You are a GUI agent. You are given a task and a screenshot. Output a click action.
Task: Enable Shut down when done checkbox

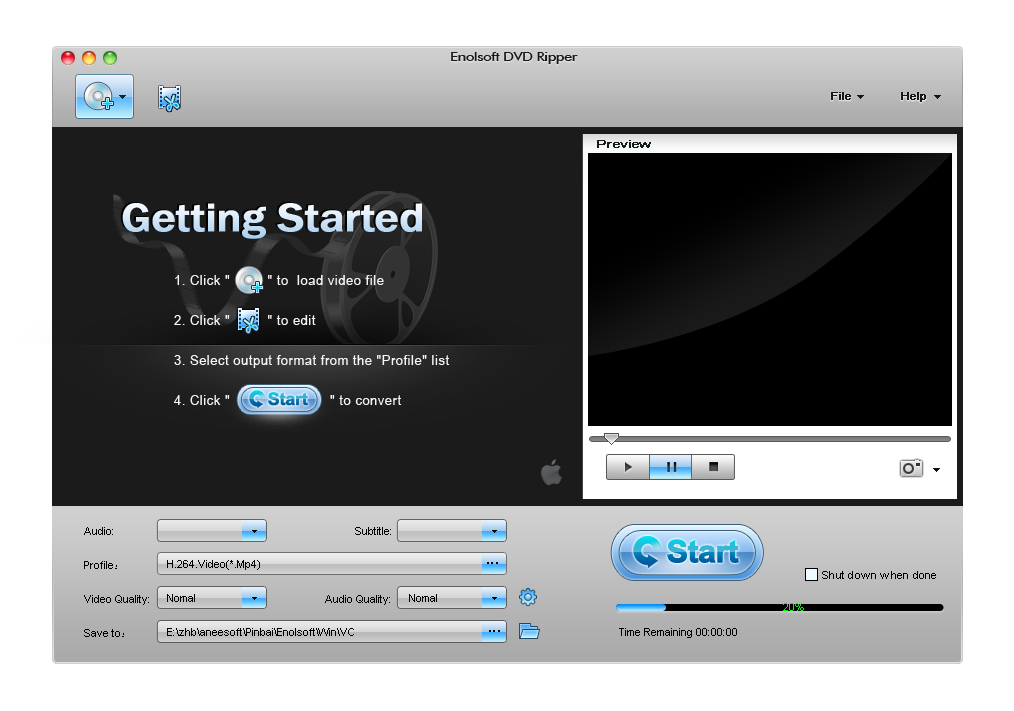811,574
